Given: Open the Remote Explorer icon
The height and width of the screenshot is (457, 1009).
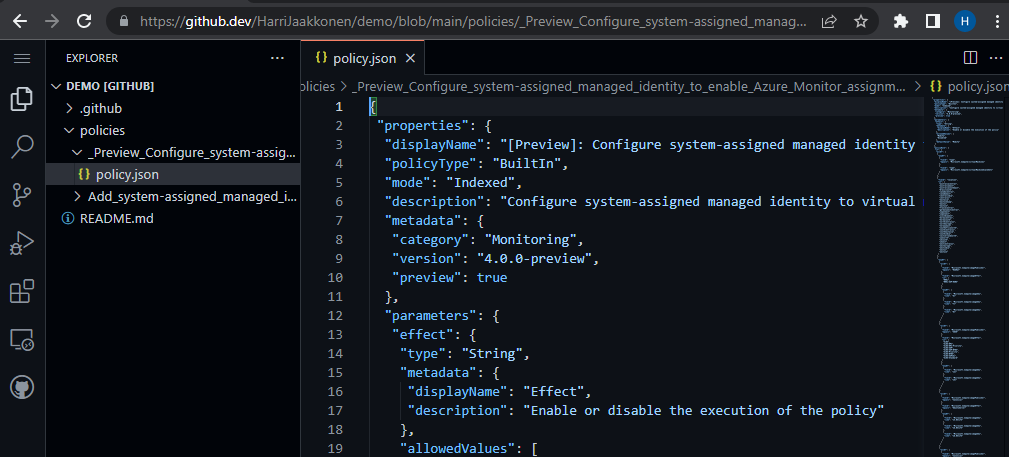Looking at the screenshot, I should [22, 340].
